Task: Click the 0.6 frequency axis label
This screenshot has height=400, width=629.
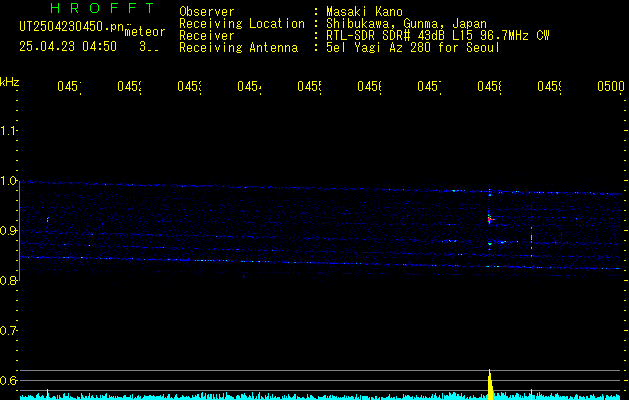Action: pos(8,380)
